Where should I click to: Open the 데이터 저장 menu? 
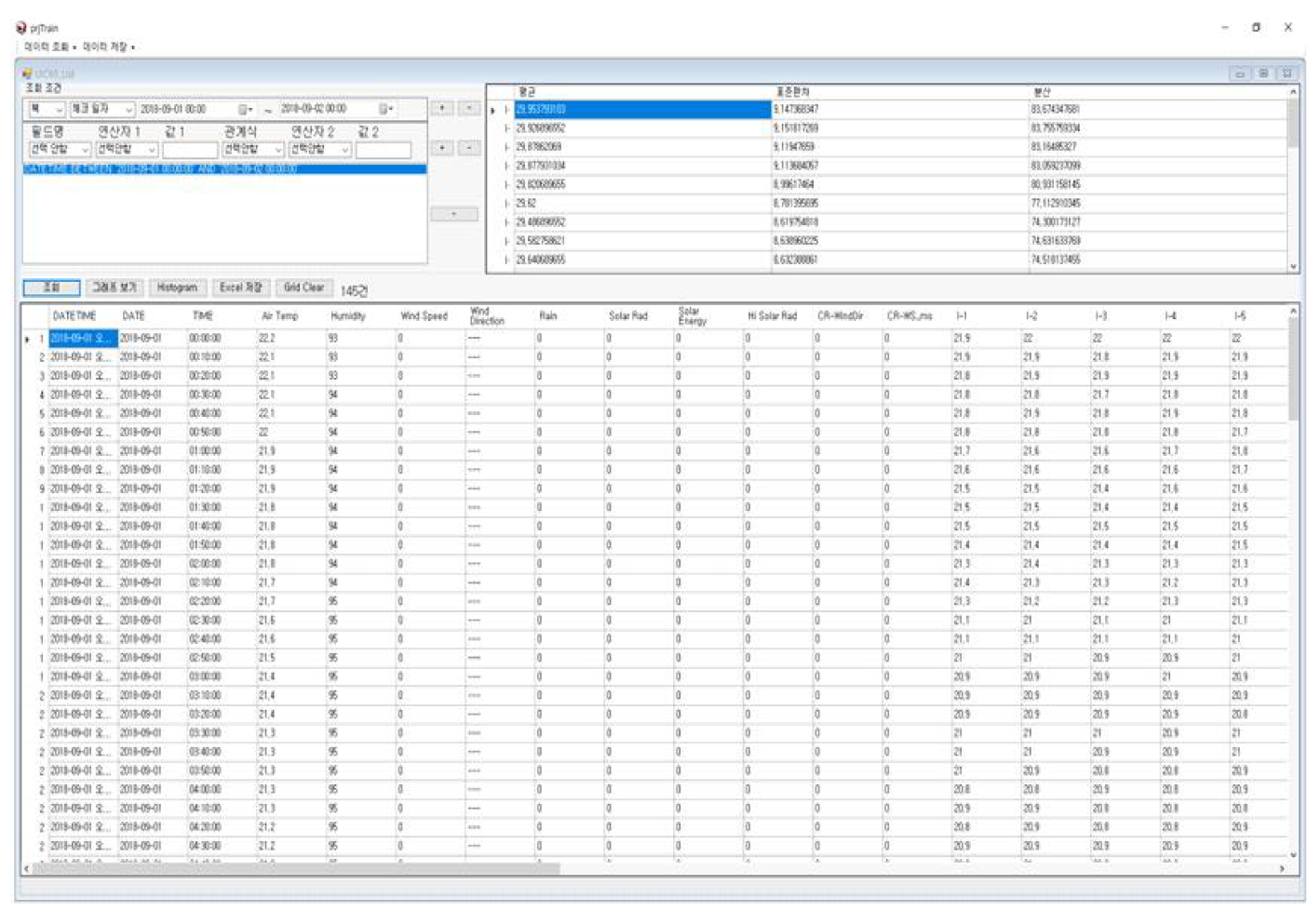click(x=108, y=47)
